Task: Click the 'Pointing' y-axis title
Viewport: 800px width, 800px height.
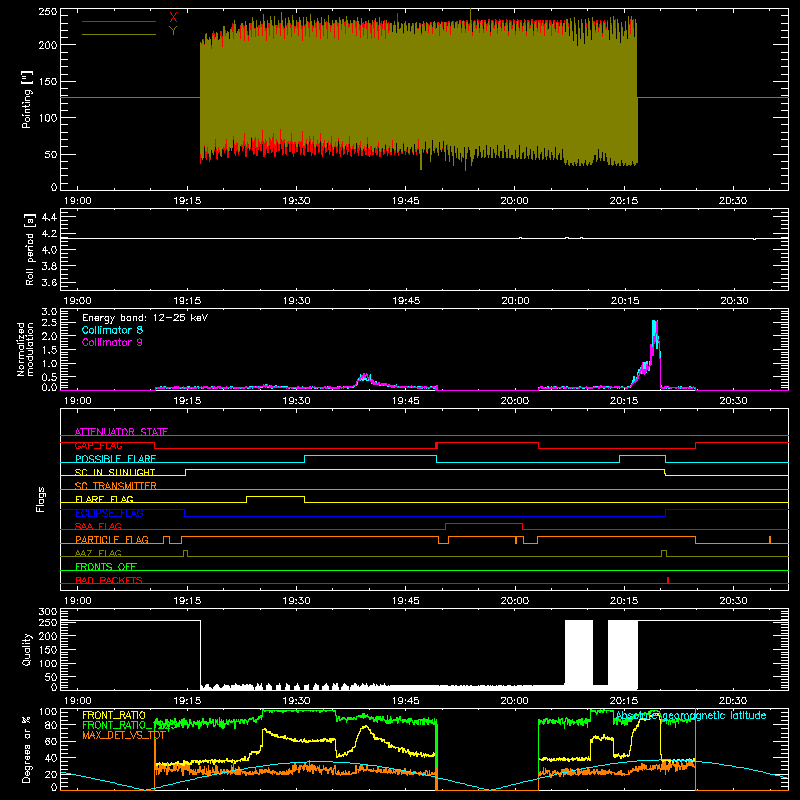Action: [27, 99]
